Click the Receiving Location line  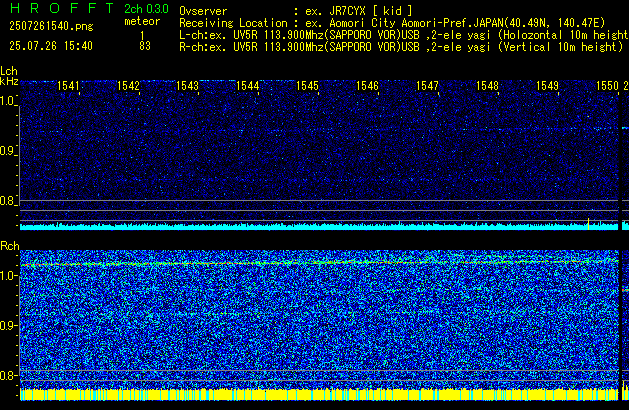(392, 23)
